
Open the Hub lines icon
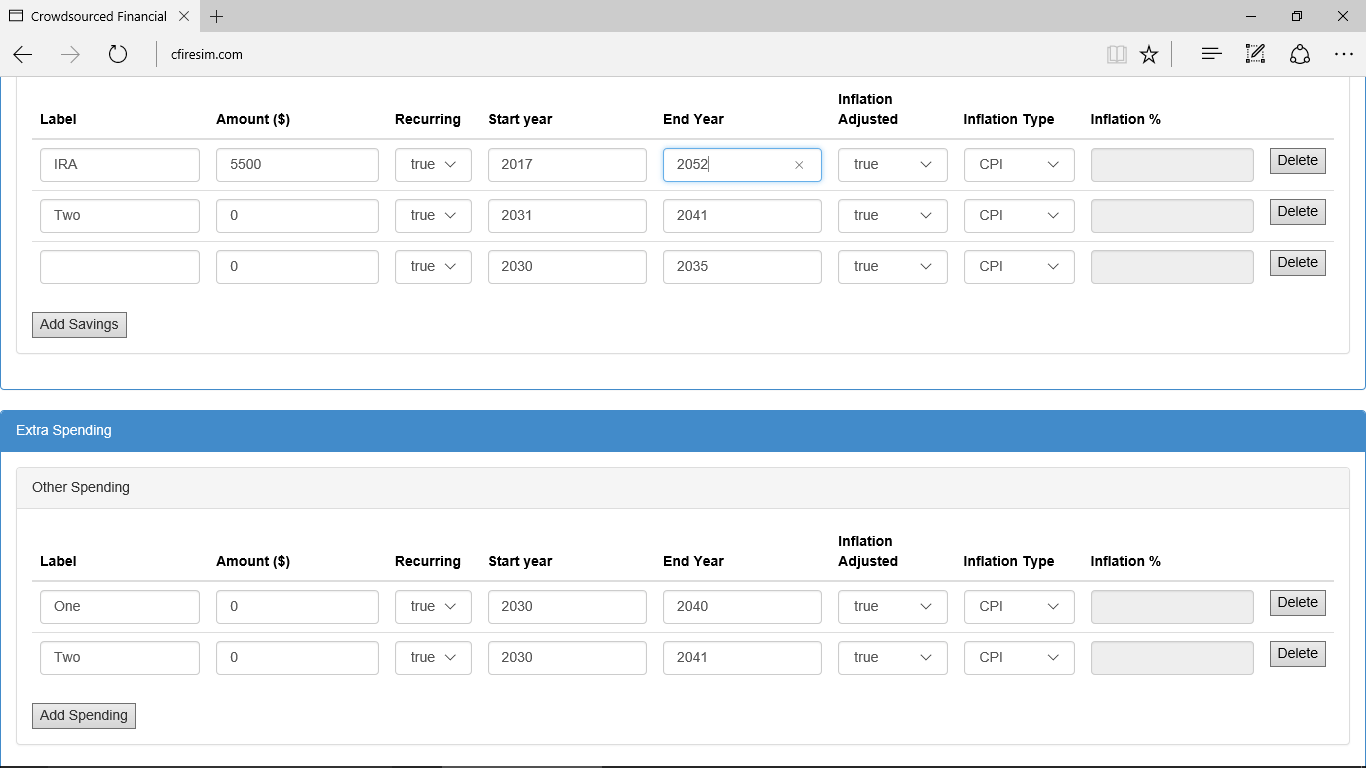coord(1211,55)
